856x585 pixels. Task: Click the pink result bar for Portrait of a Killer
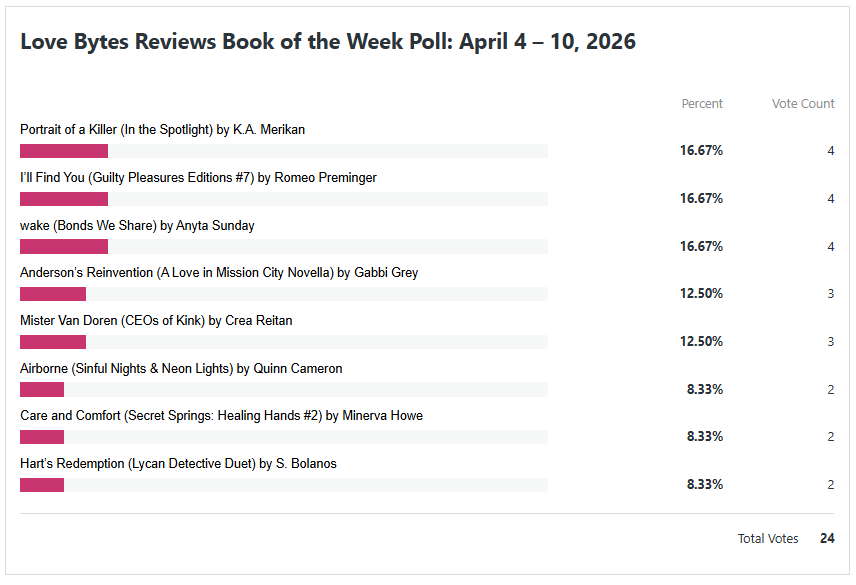(64, 151)
